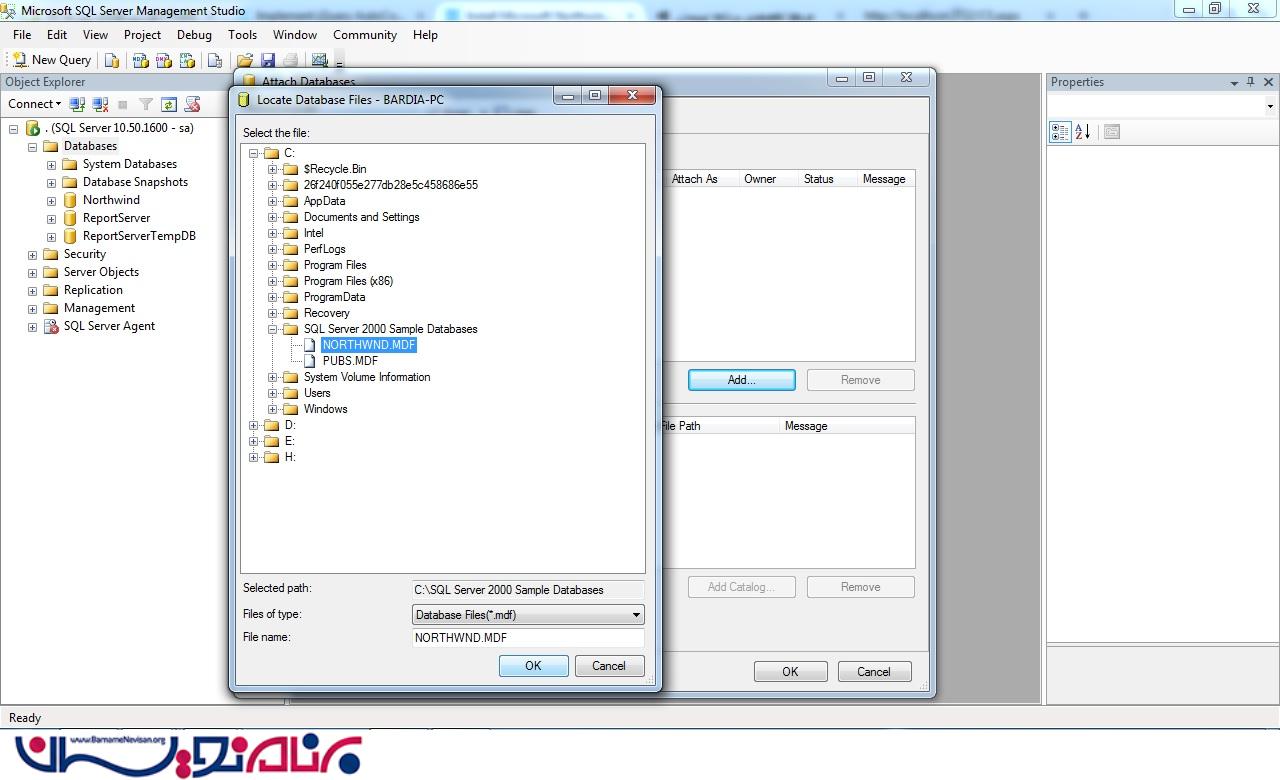Click the Add... button in Attach Databases
This screenshot has width=1280, height=780.
[741, 380]
